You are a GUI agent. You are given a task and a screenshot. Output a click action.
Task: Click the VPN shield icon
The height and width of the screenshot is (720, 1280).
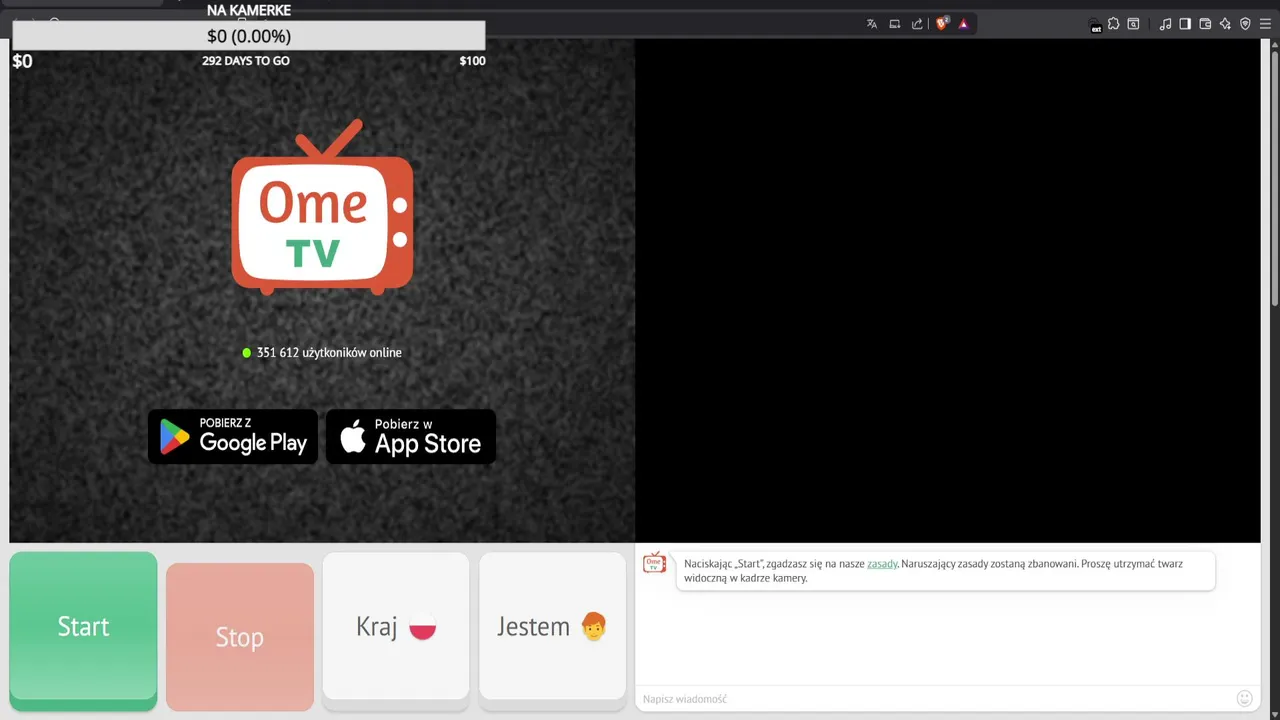(1245, 24)
